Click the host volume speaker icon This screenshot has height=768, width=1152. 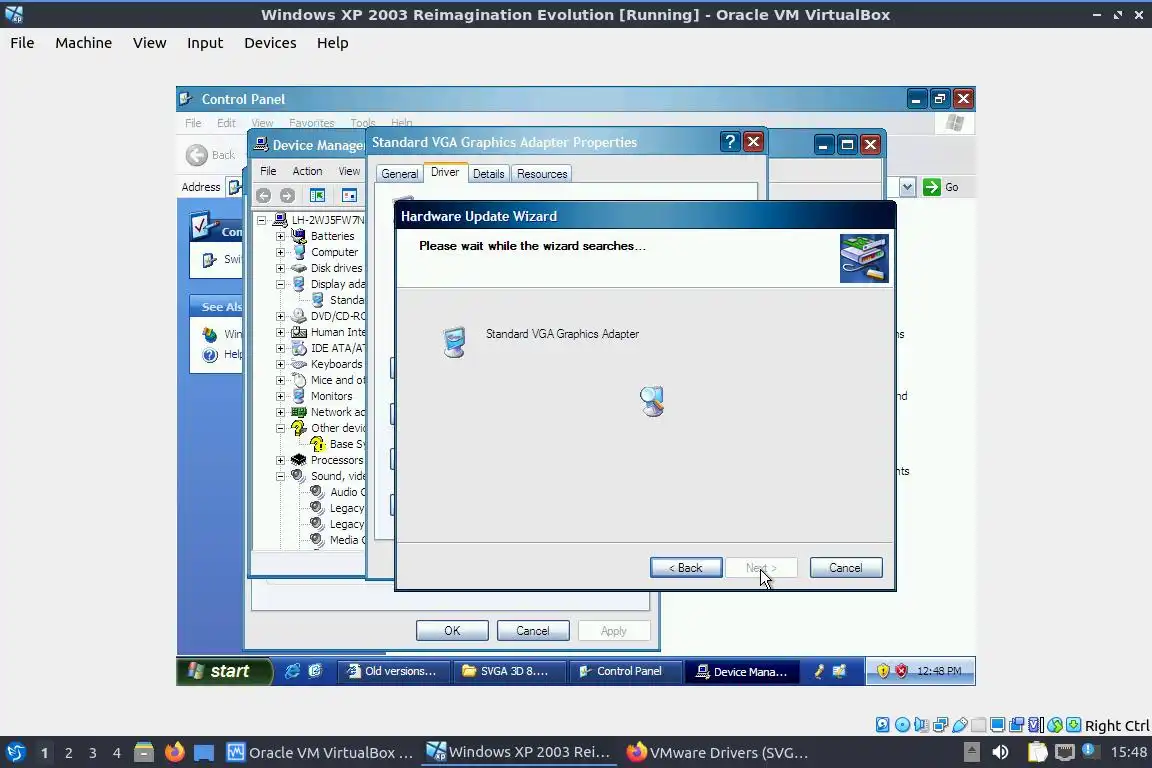point(1000,752)
